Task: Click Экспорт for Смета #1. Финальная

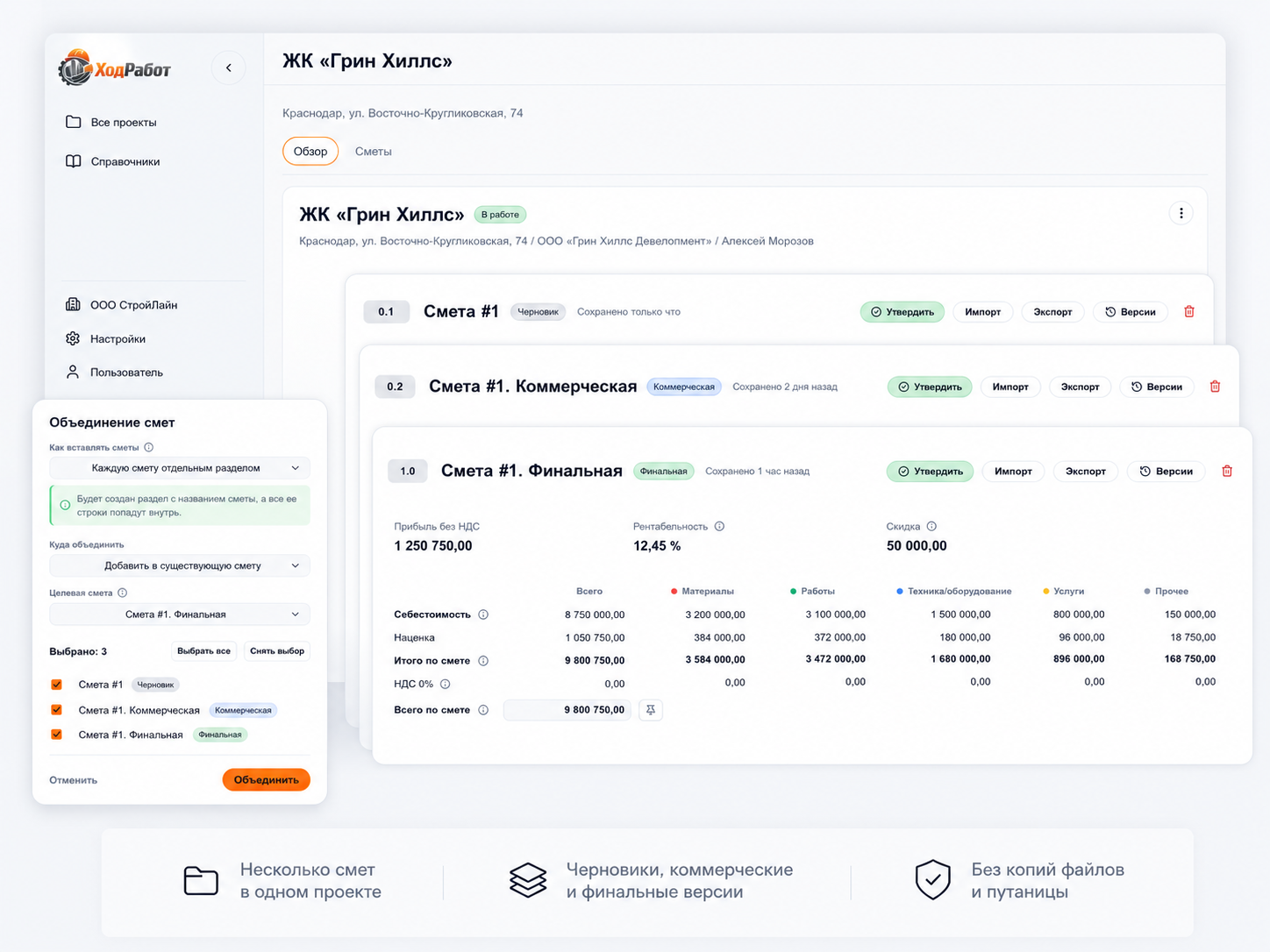Action: point(1086,472)
